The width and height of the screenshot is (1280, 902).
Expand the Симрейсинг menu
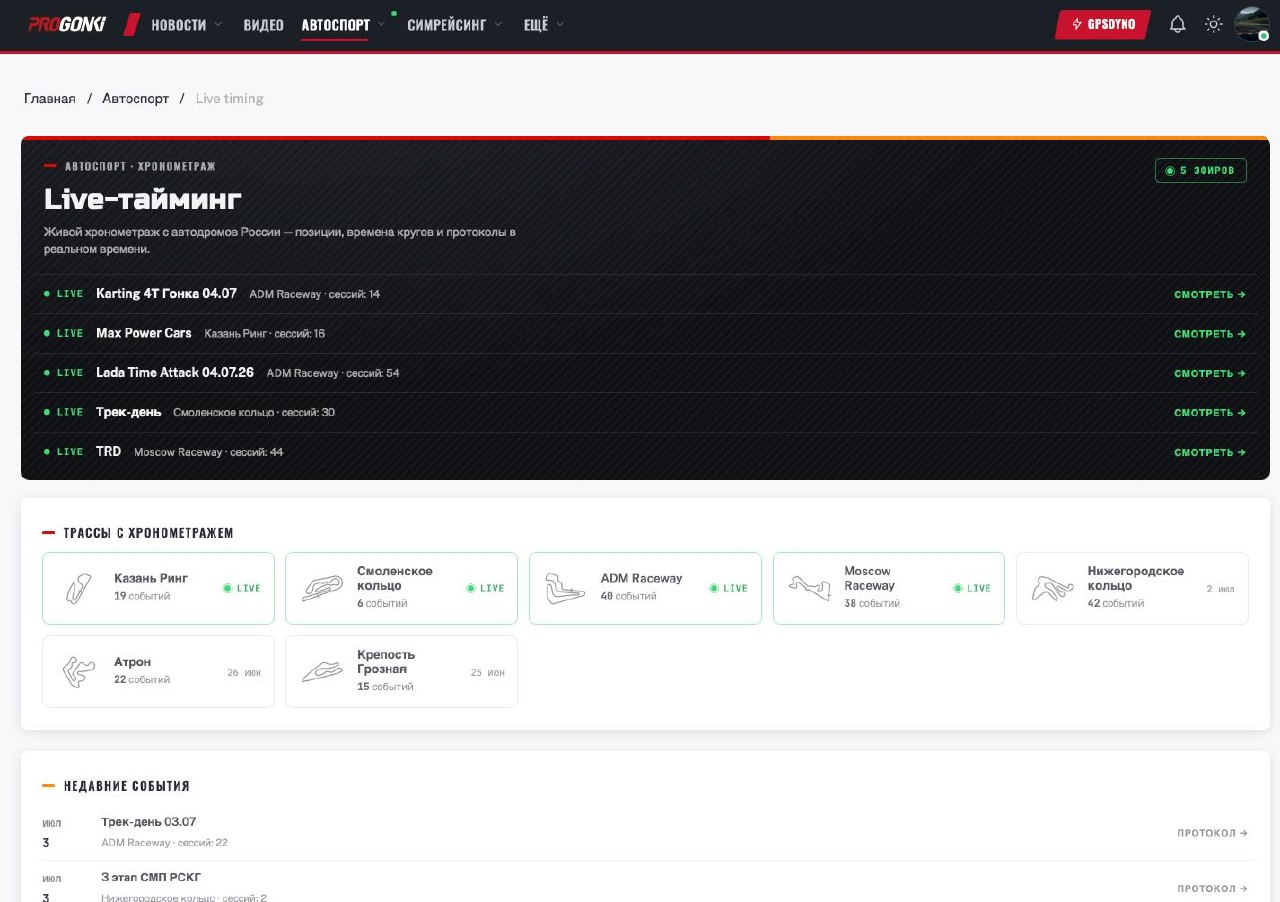point(454,25)
